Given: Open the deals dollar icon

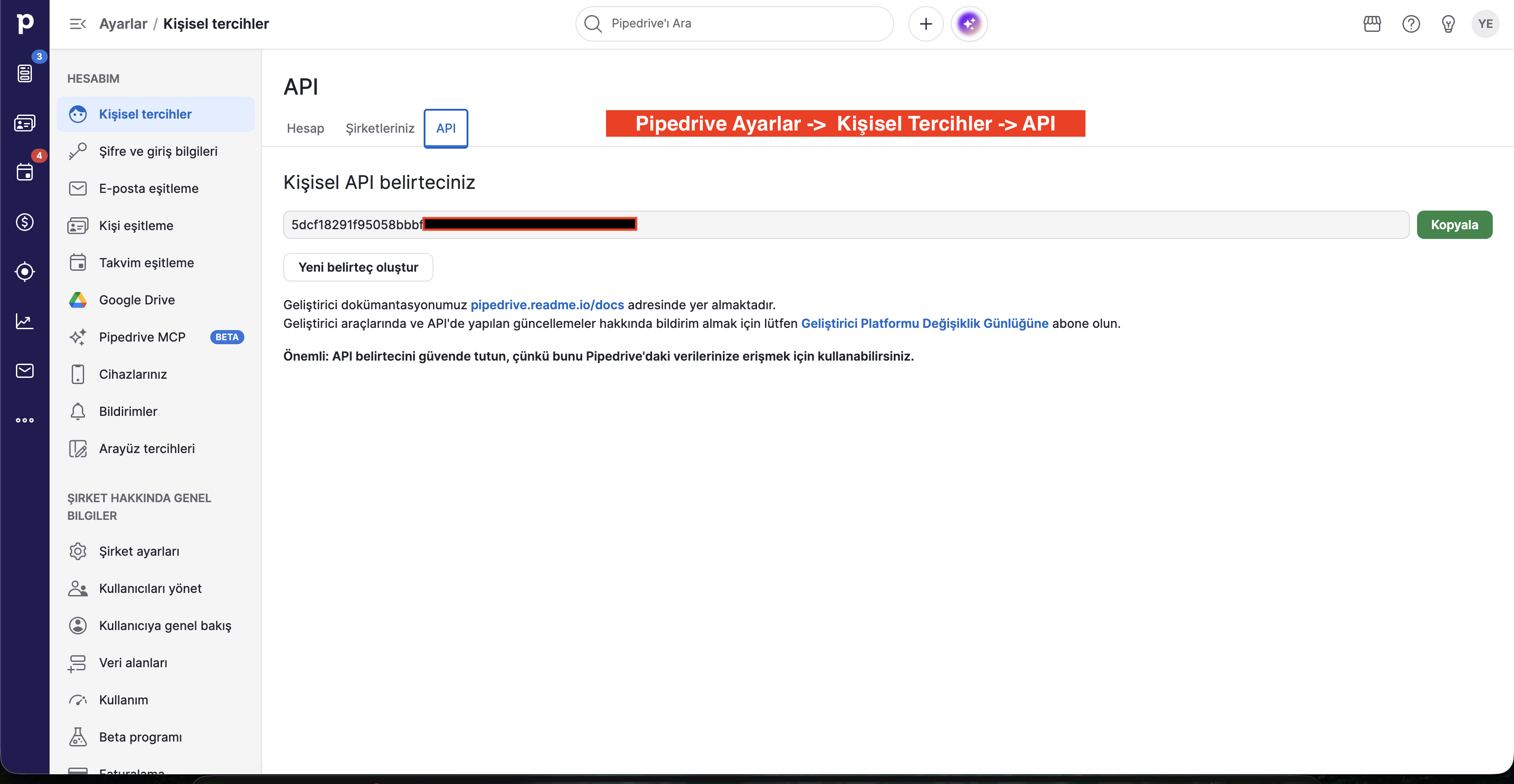Looking at the screenshot, I should [25, 222].
